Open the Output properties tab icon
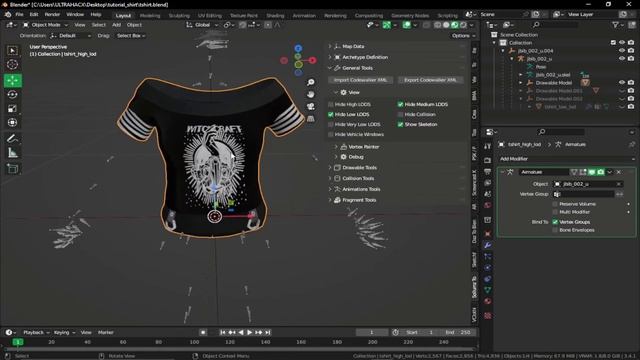This screenshot has height=360, width=640. click(487, 172)
